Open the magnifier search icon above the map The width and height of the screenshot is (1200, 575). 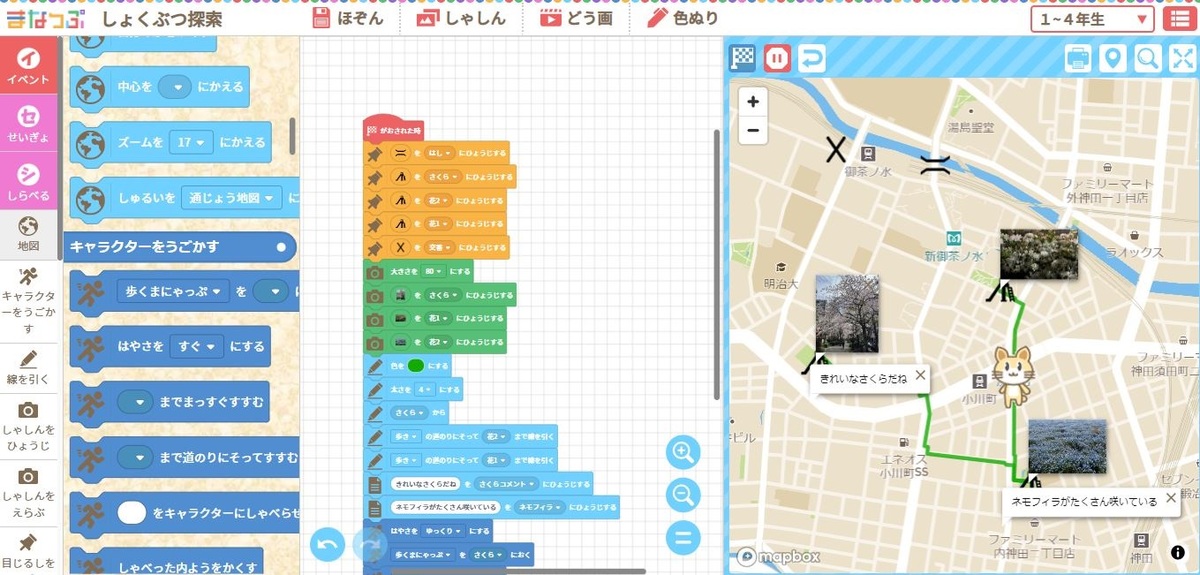point(1147,58)
